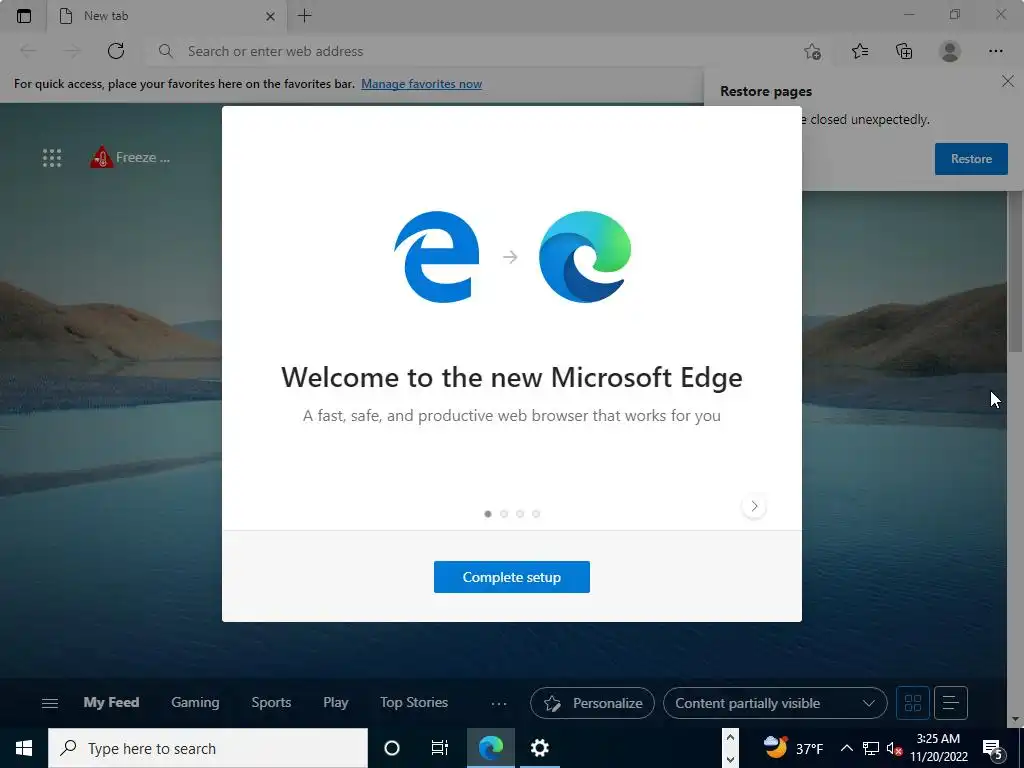Show more feed categories ellipsis
The height and width of the screenshot is (768, 1024).
click(x=499, y=703)
